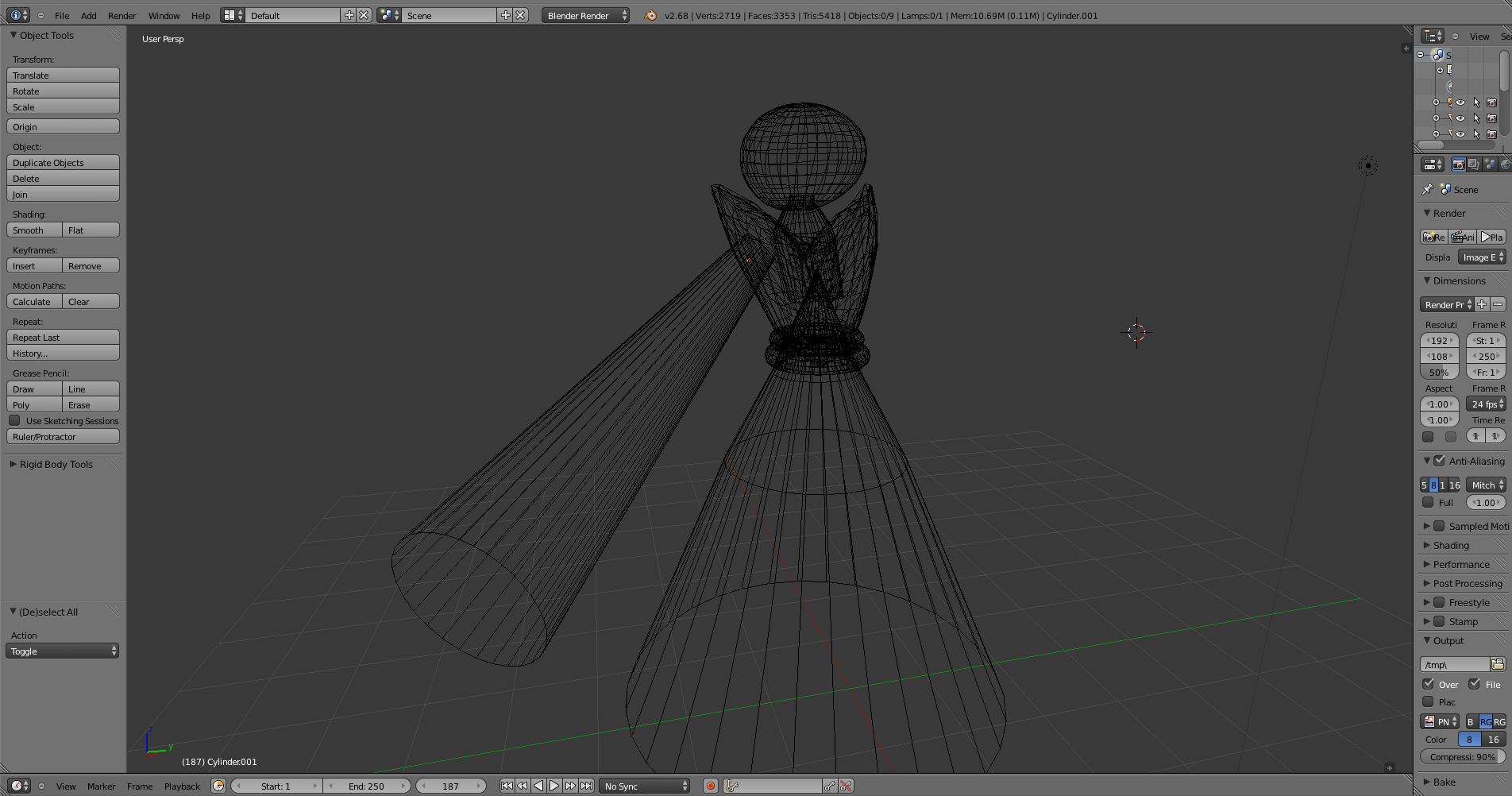Screen dimensions: 1512x796
Task: Click the Ruler/Protractor button
Action: [x=63, y=436]
